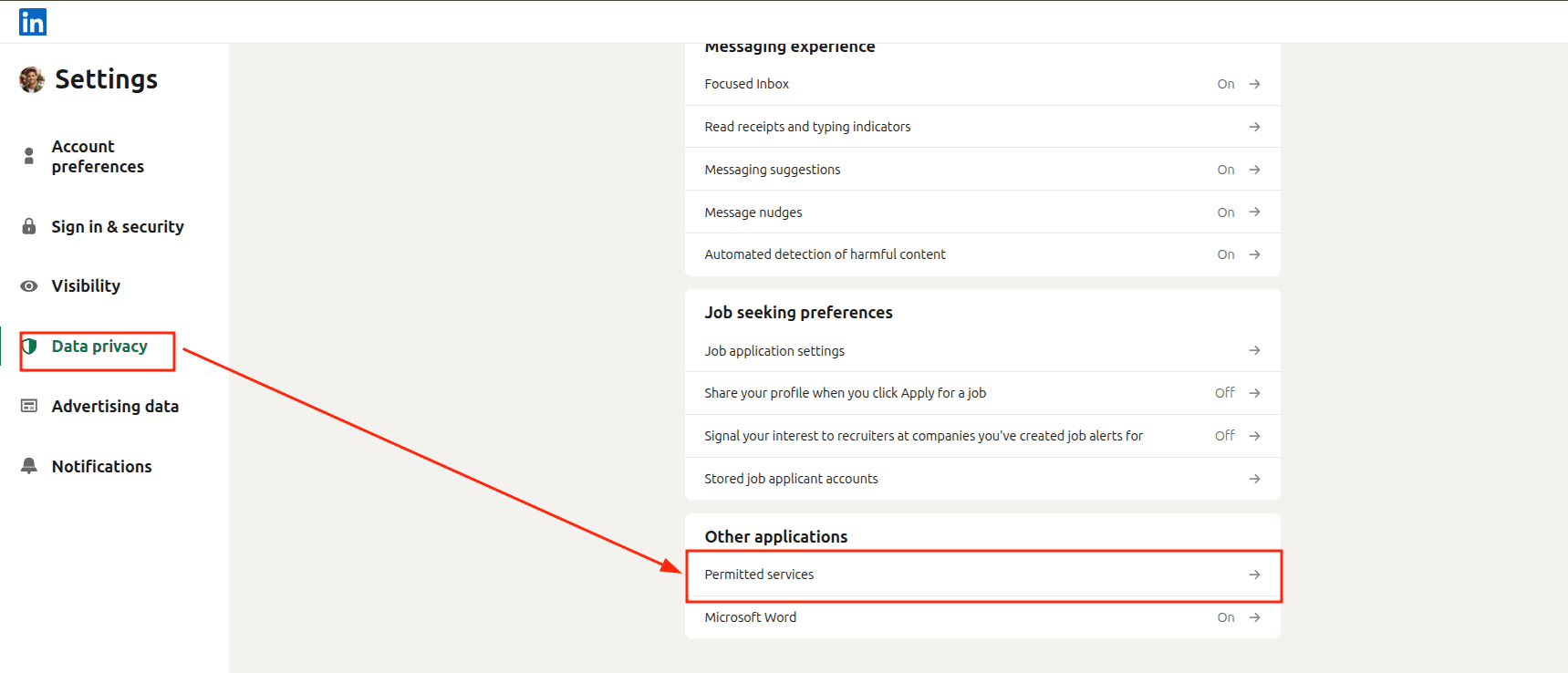This screenshot has height=673, width=1568.
Task: Toggle Share your profile Off status
Action: coord(1224,393)
